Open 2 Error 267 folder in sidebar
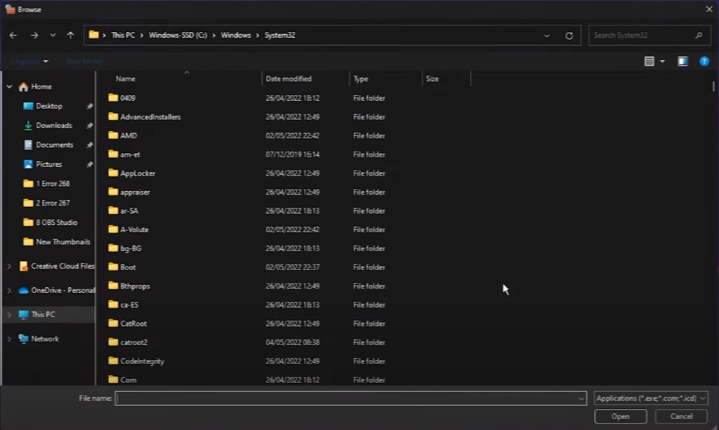The height and width of the screenshot is (430, 719). [53, 203]
